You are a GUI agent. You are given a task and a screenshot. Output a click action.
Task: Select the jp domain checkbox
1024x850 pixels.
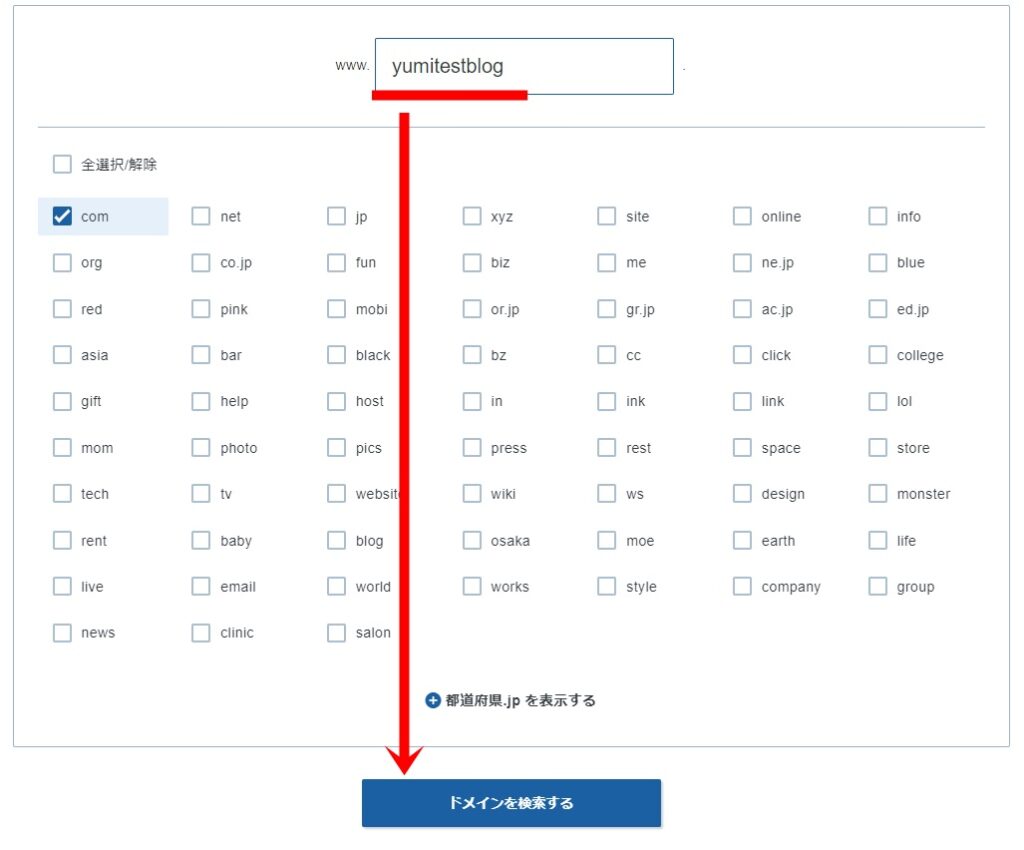[337, 217]
